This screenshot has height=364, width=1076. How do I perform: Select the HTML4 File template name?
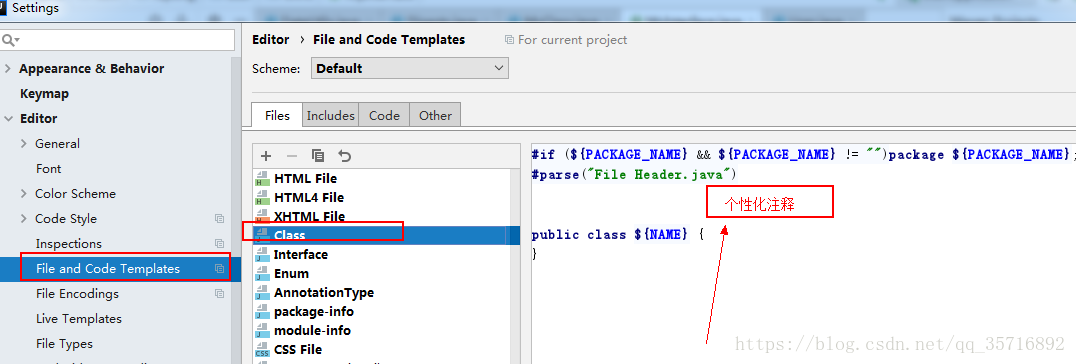309,198
